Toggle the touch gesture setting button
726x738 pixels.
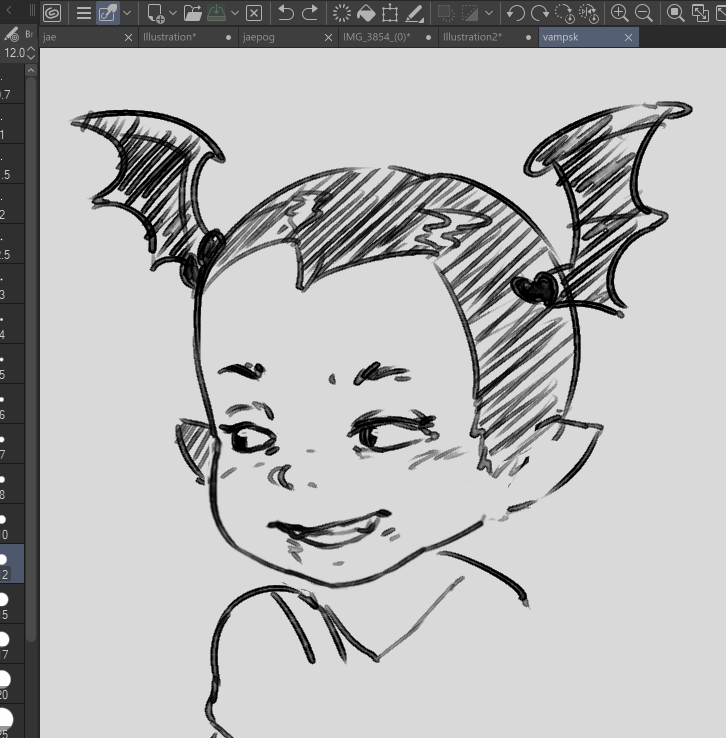[x=108, y=13]
